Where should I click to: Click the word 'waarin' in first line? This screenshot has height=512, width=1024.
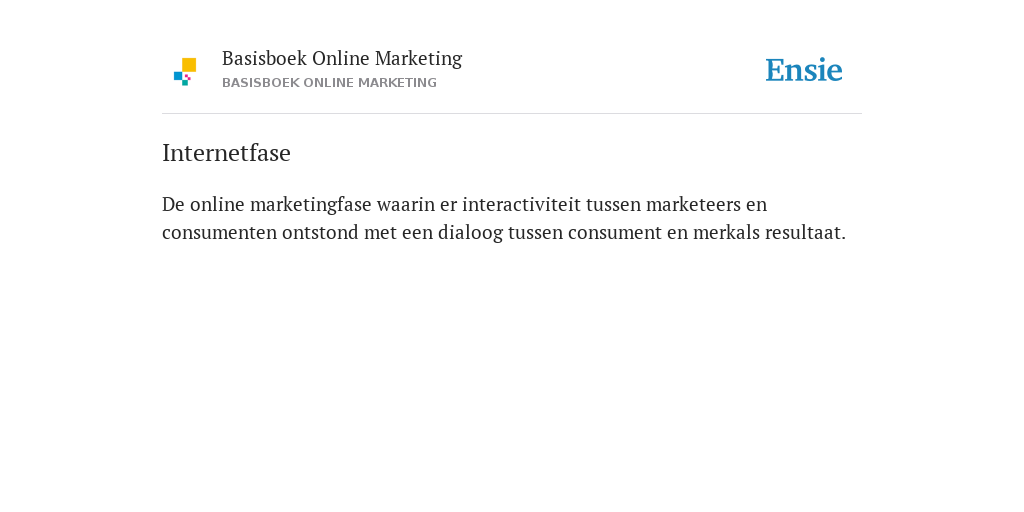pos(406,204)
